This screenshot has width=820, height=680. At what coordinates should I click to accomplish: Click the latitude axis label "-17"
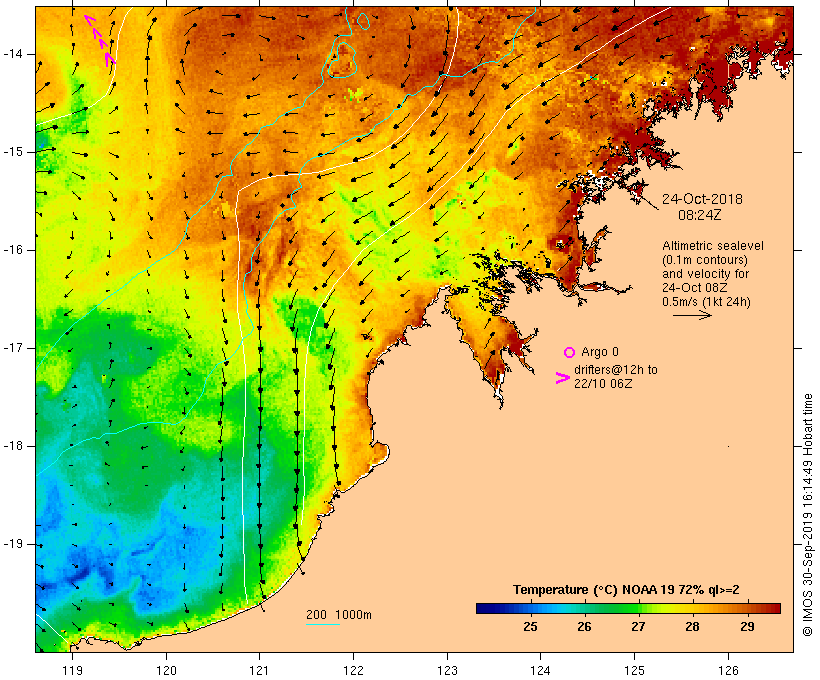pyautogui.click(x=12, y=348)
